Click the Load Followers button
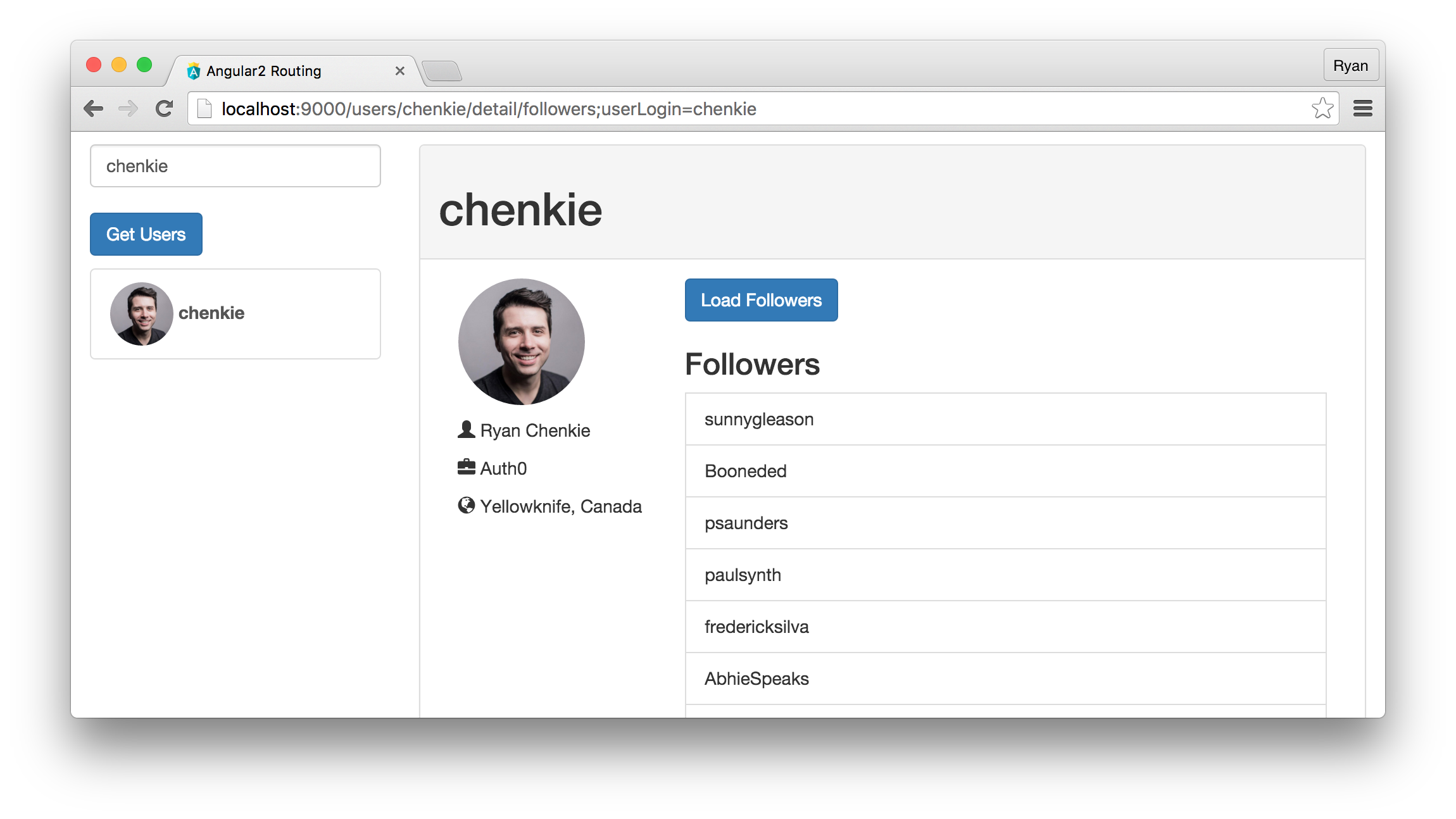 point(762,300)
